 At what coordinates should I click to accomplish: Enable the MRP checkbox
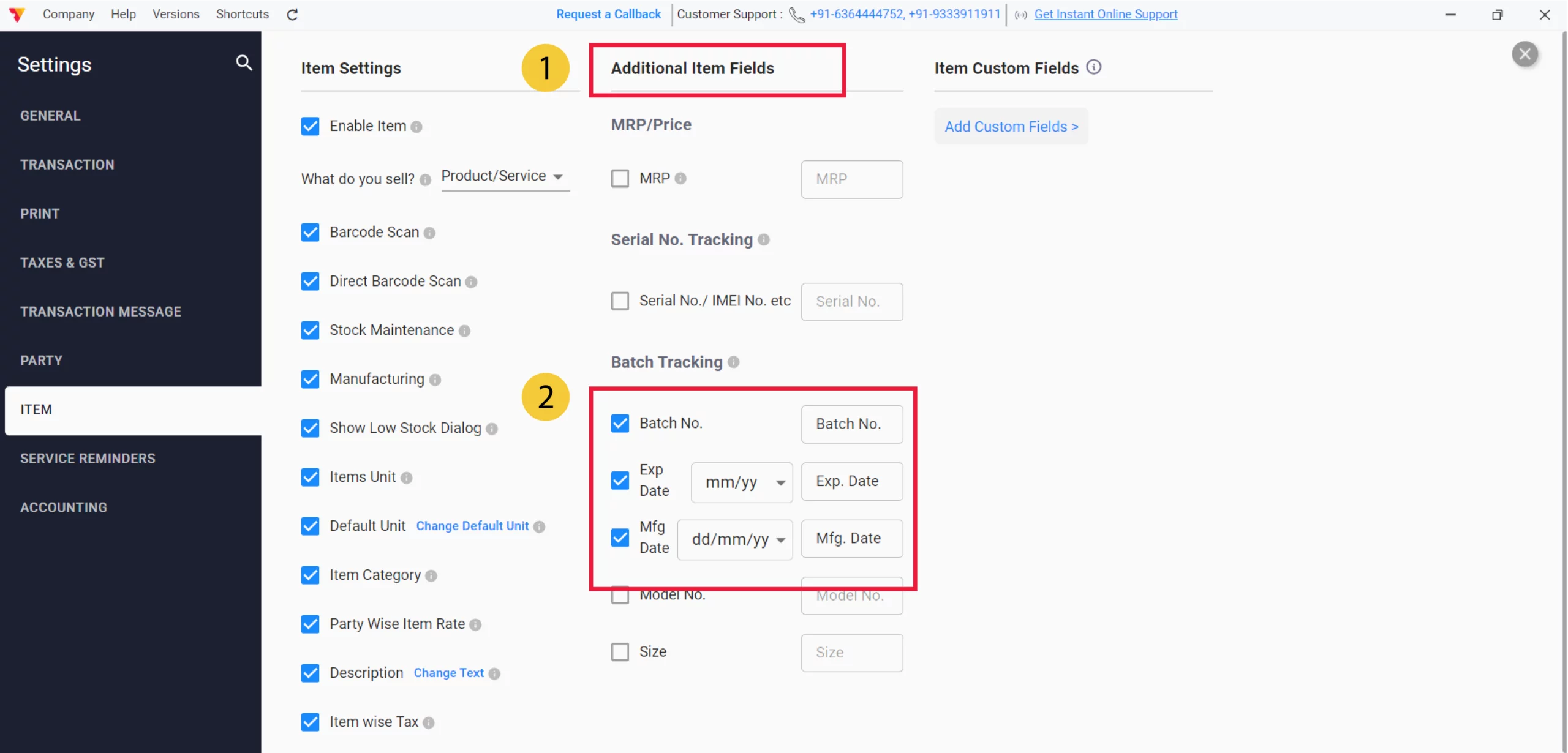[x=620, y=178]
